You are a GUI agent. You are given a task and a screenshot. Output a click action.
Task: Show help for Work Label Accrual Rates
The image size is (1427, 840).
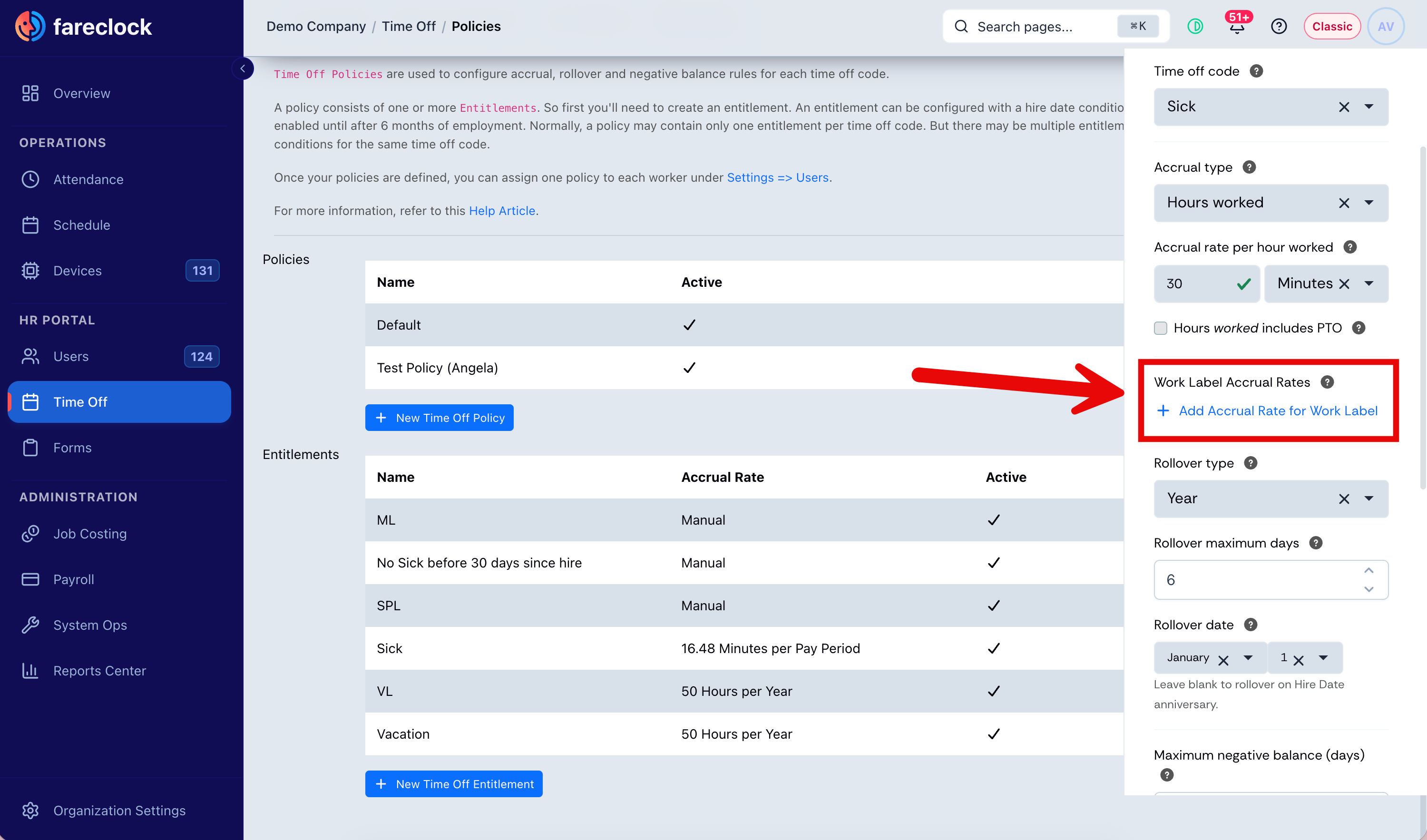1327,382
